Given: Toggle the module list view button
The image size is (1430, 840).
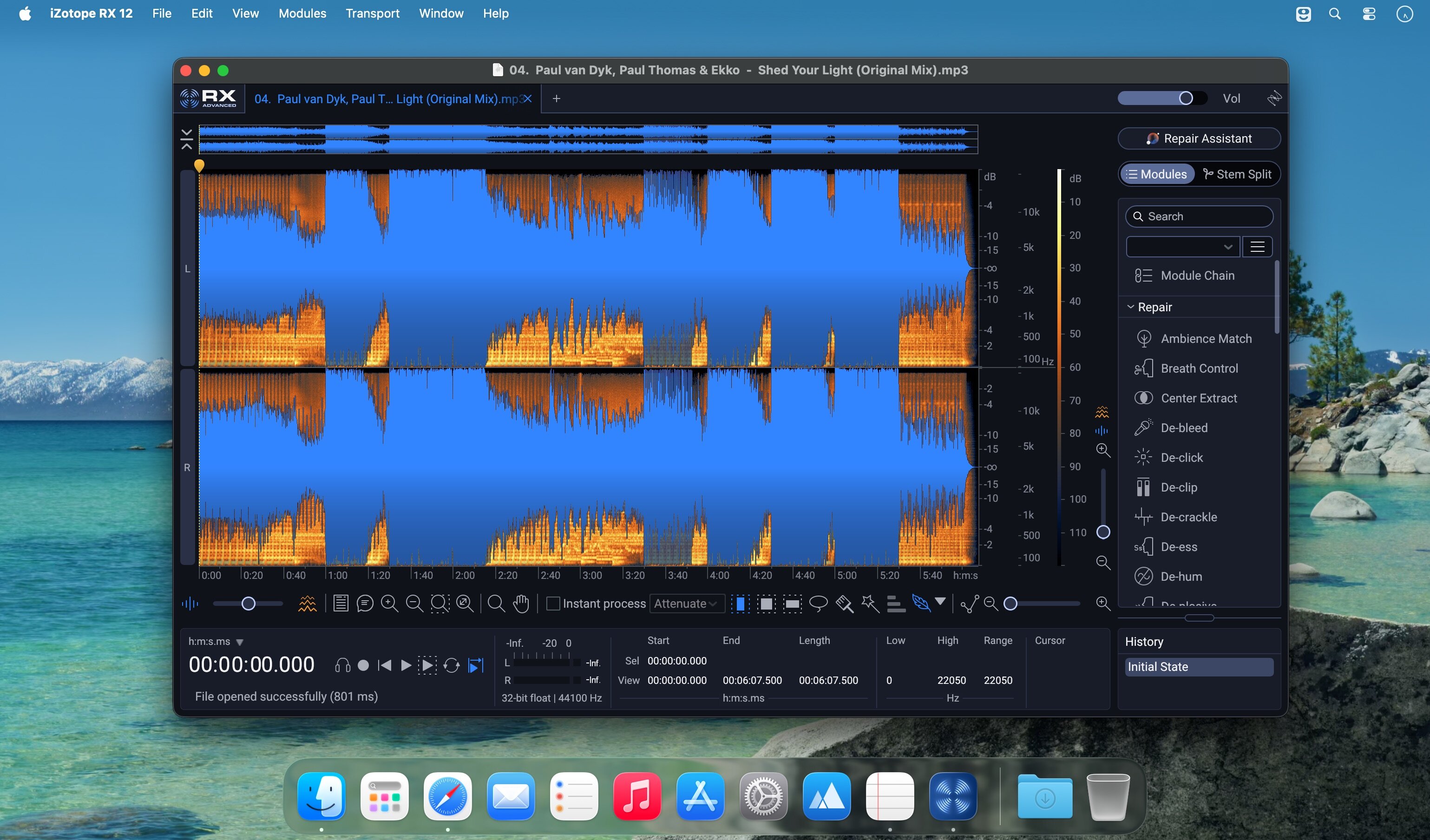Looking at the screenshot, I should click(1258, 247).
